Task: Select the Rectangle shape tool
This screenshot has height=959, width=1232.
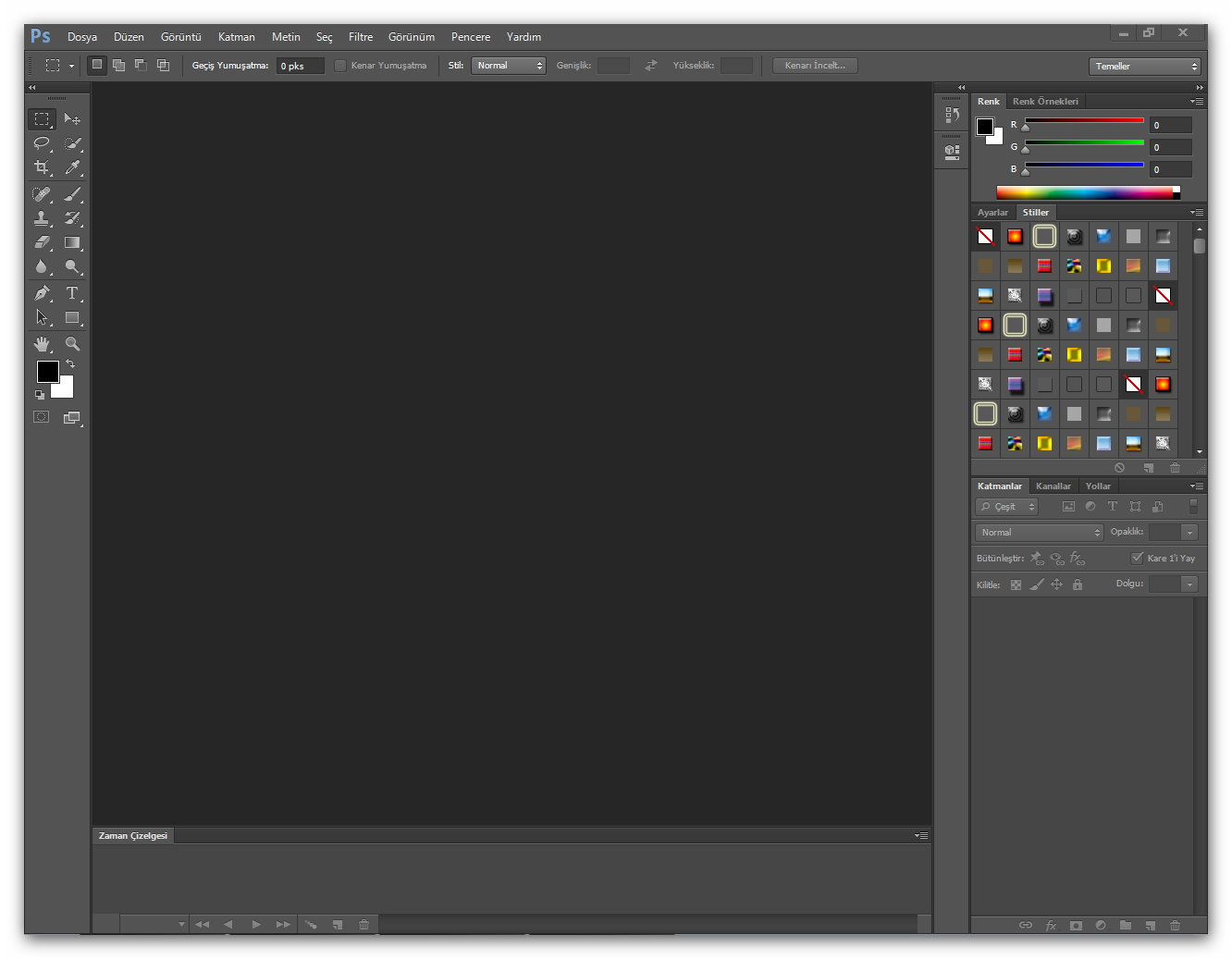Action: click(72, 317)
